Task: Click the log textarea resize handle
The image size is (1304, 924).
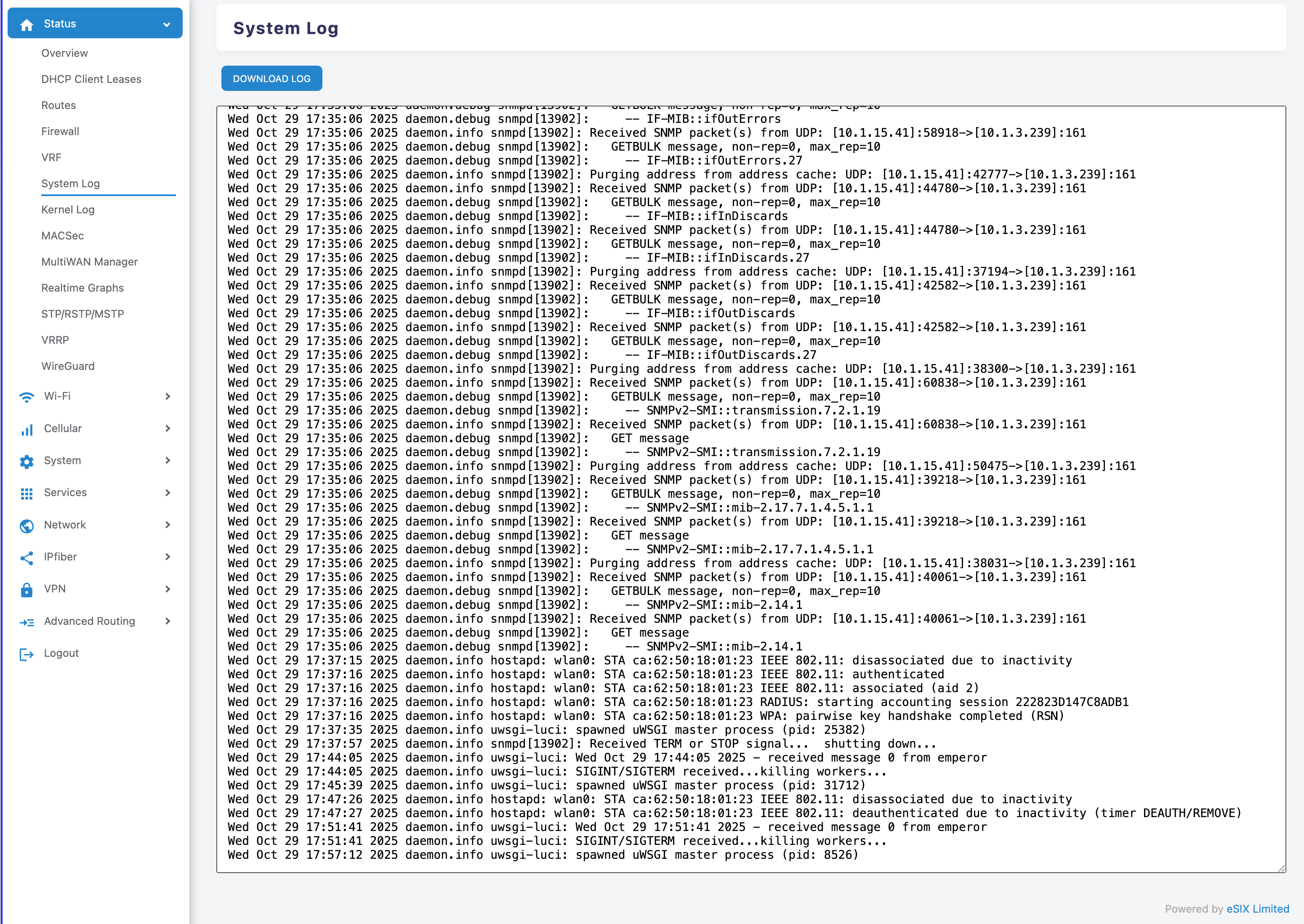Action: 1281,868
